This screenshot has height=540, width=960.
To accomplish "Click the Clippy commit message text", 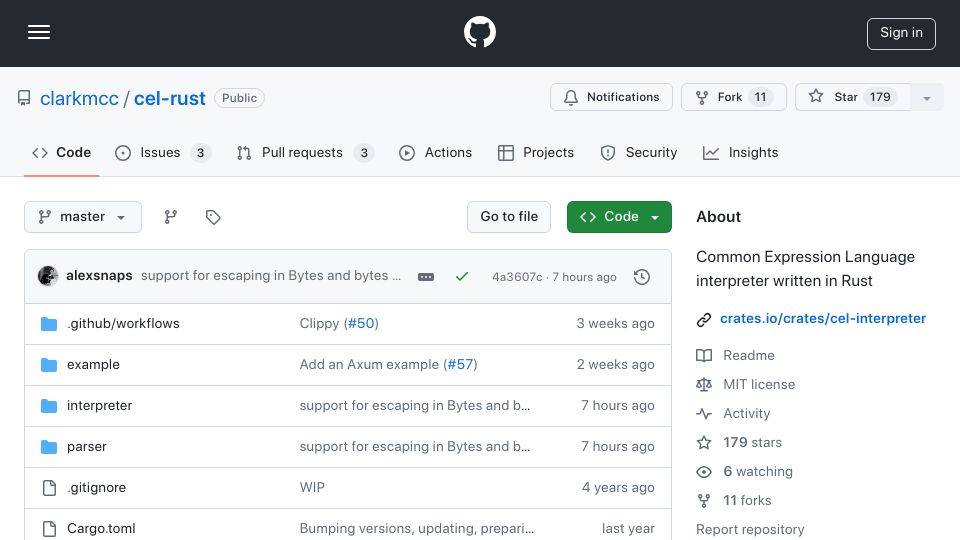I will (319, 323).
